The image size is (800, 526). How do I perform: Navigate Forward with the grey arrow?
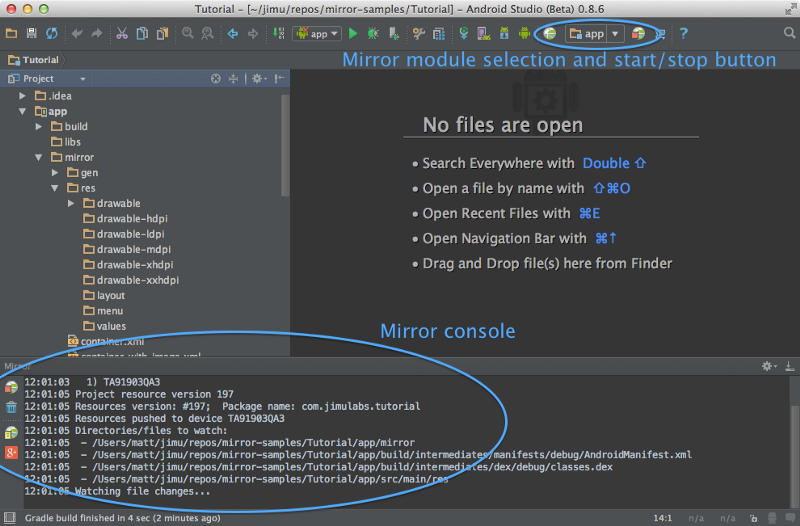coord(253,34)
